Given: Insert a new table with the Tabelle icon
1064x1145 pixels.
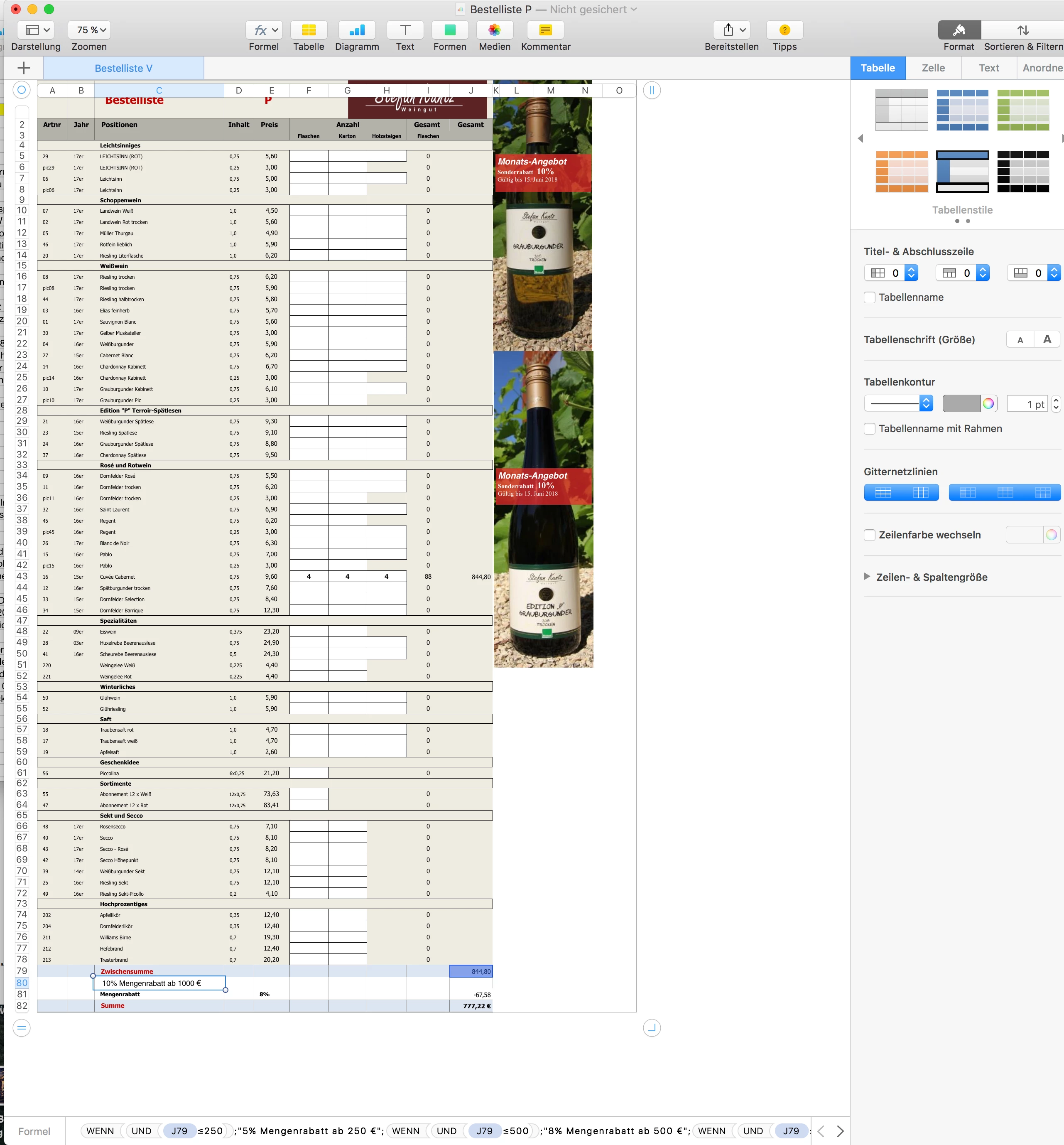Looking at the screenshot, I should (309, 30).
